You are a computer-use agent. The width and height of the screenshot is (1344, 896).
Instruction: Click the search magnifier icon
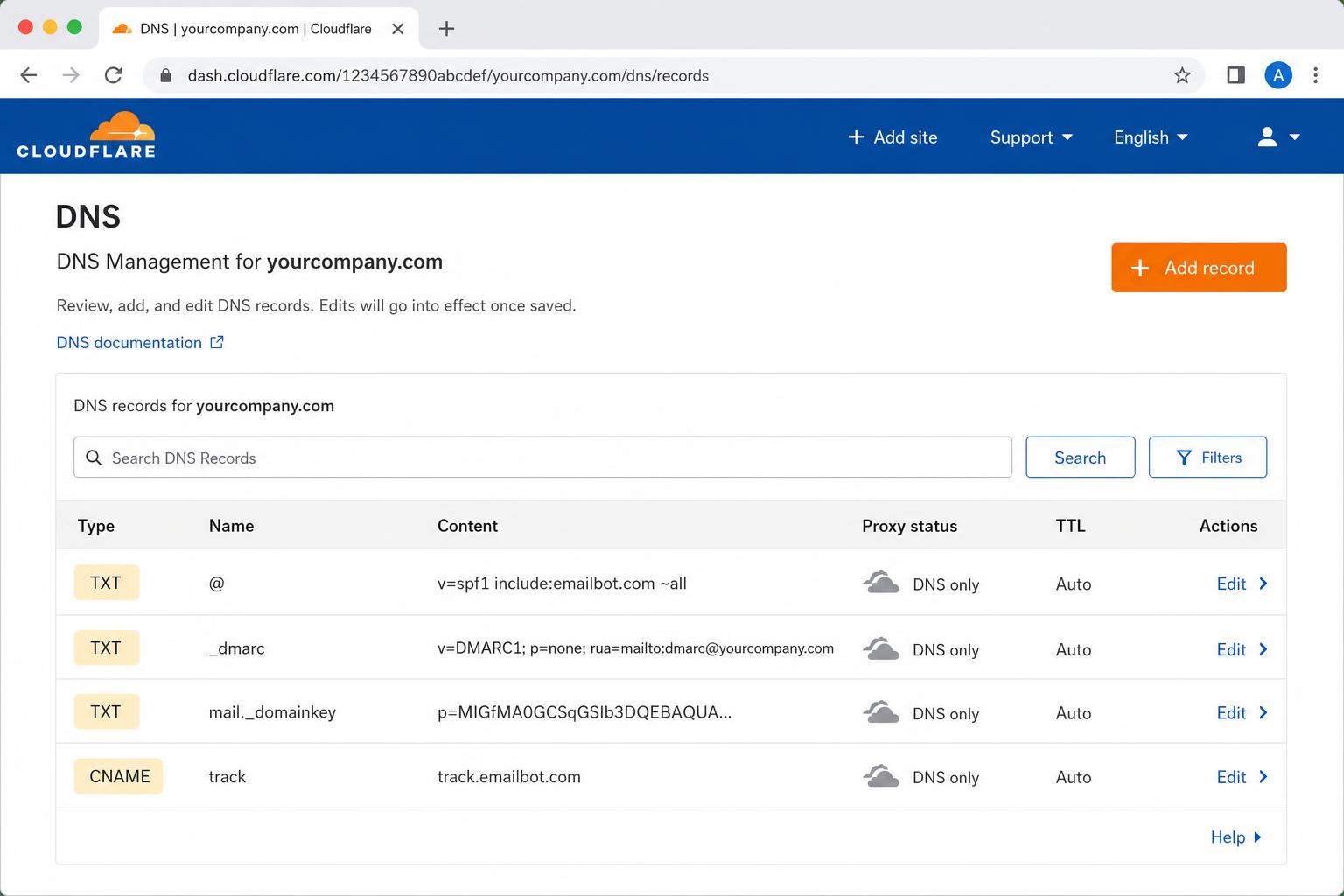coord(94,458)
